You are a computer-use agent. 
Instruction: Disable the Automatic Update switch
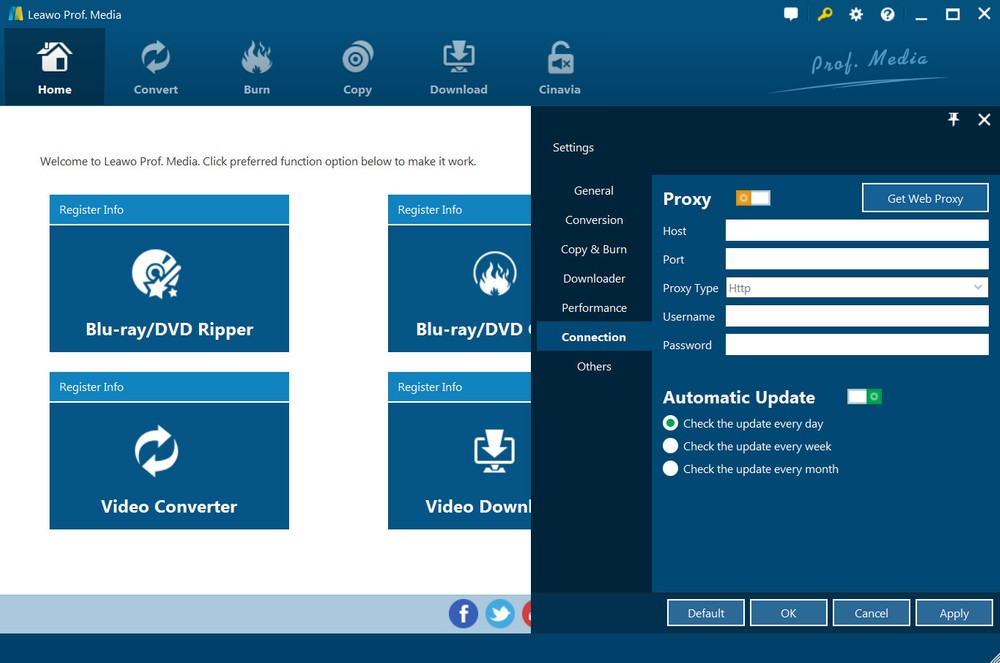(864, 397)
